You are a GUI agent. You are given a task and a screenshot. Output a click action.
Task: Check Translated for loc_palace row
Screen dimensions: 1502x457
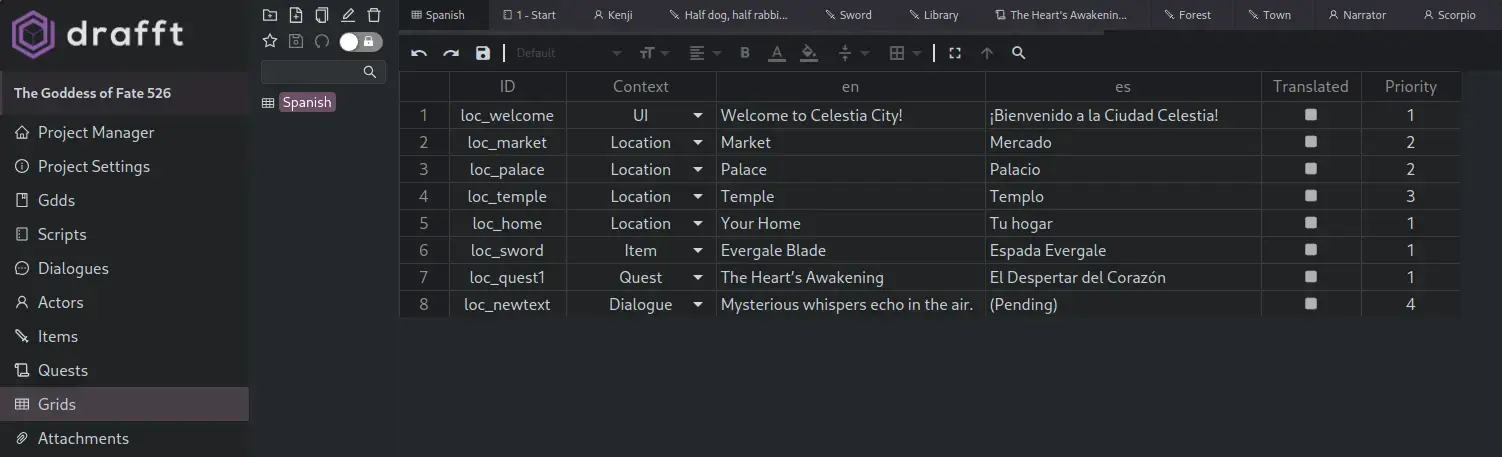(1311, 169)
